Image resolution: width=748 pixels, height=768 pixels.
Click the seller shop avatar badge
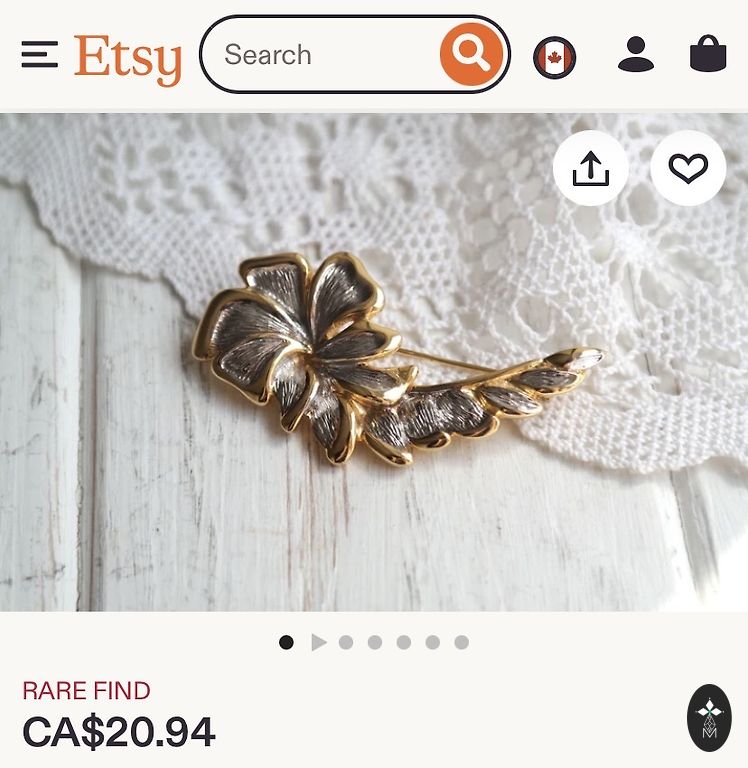point(709,718)
